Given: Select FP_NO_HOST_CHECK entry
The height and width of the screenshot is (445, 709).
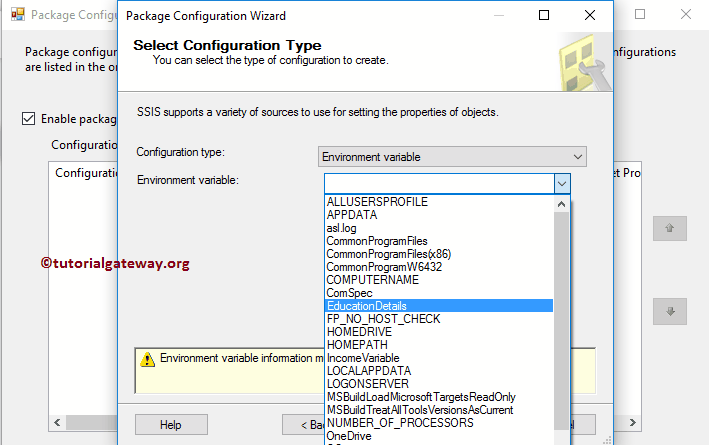Looking at the screenshot, I should tap(439, 319).
